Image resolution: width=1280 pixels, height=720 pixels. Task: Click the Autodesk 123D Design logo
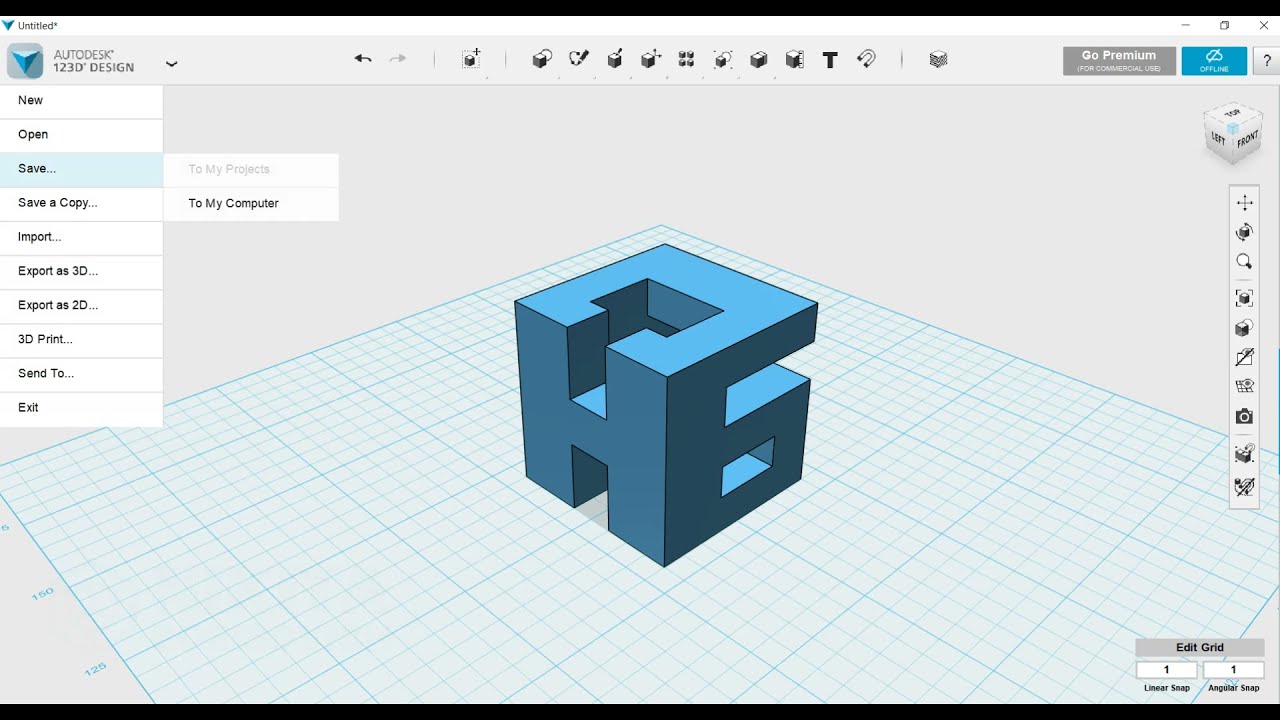pyautogui.click(x=25, y=61)
